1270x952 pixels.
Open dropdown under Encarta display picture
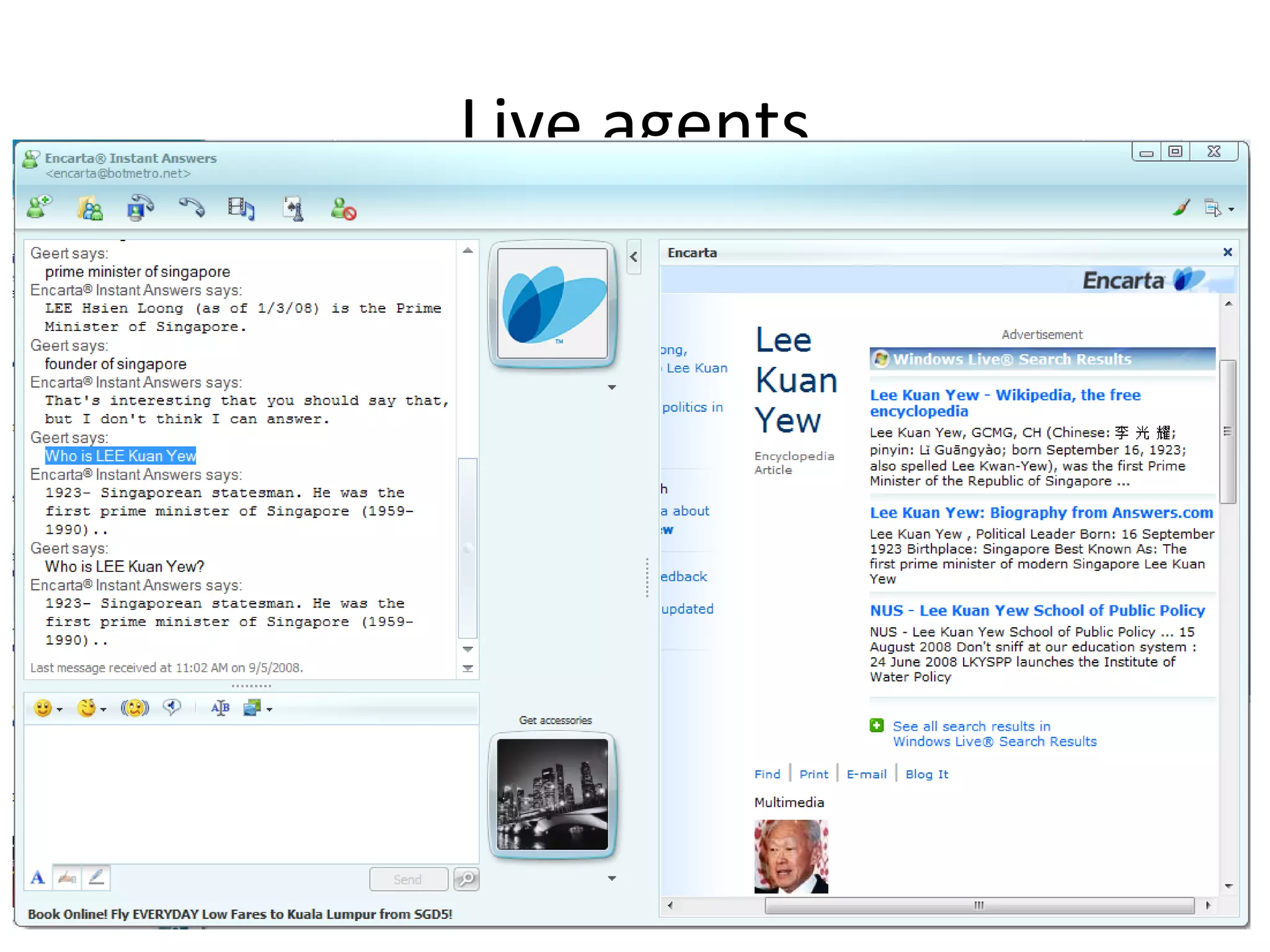[612, 387]
